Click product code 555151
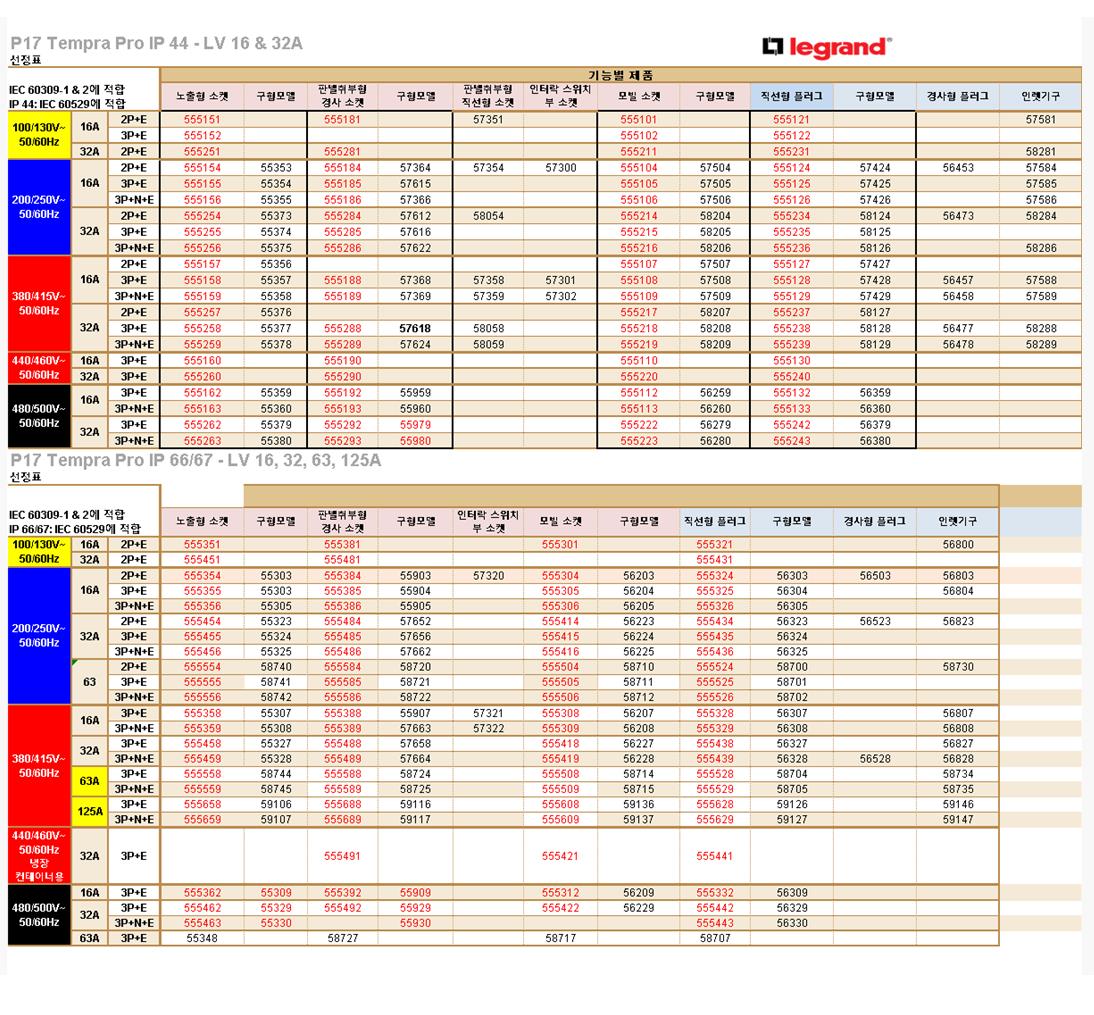Viewport: 1094px width, 1015px height. tap(202, 120)
